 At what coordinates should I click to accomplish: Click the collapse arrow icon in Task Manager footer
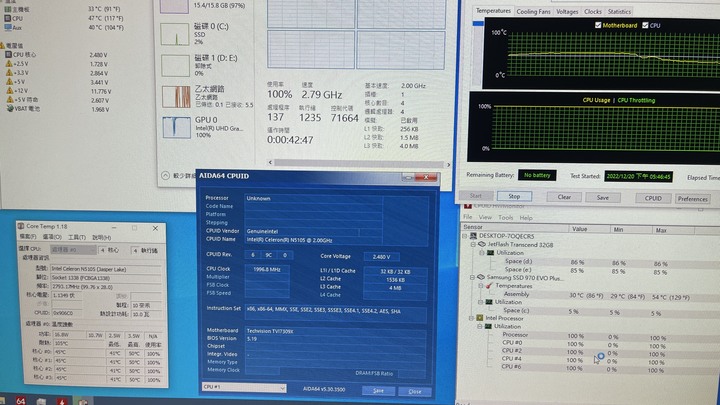(165, 175)
